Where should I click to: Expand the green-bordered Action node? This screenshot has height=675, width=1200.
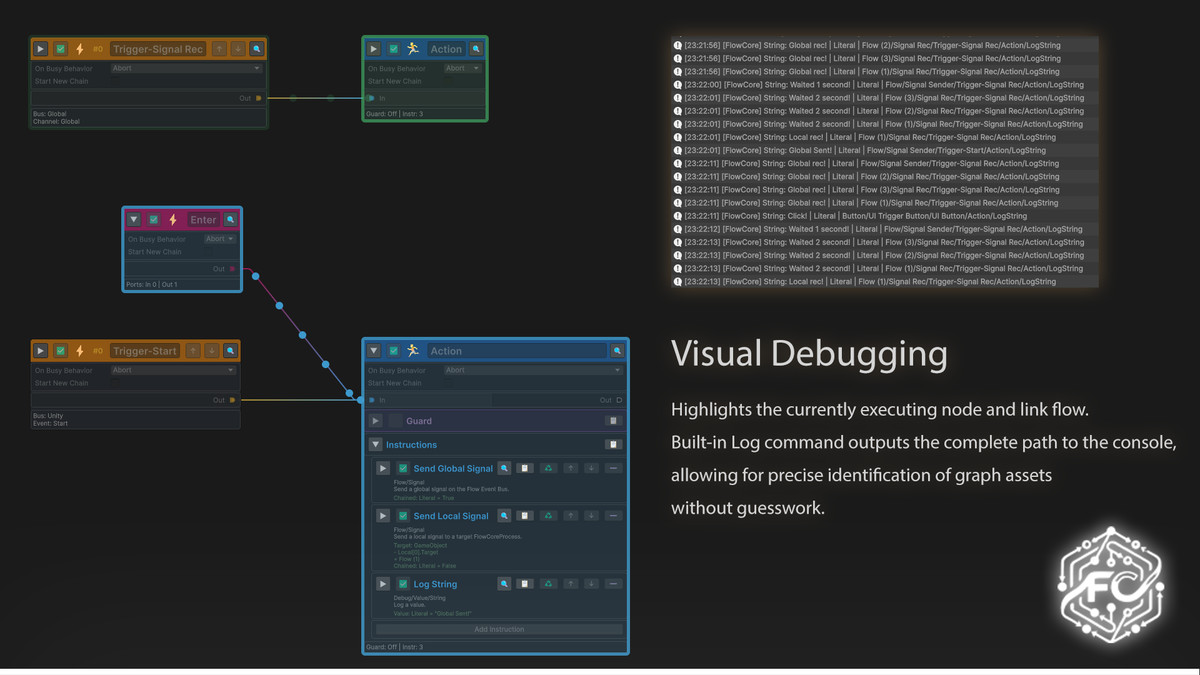[x=374, y=49]
